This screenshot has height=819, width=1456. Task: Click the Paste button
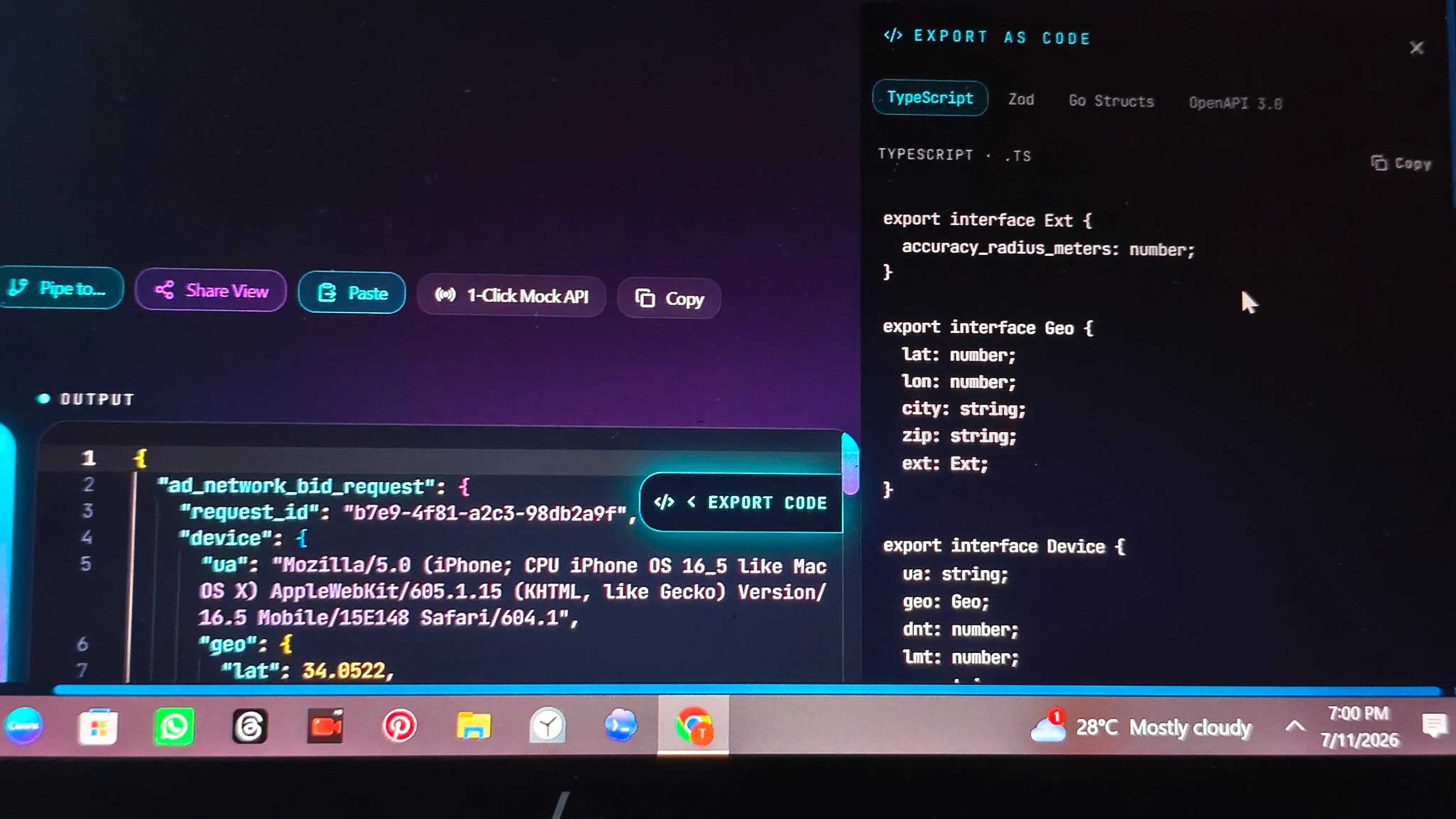point(352,293)
